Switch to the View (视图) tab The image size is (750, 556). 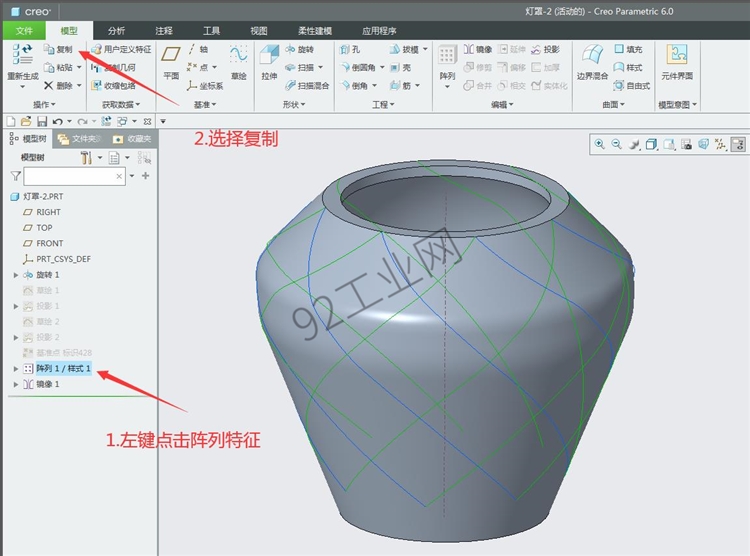click(259, 31)
